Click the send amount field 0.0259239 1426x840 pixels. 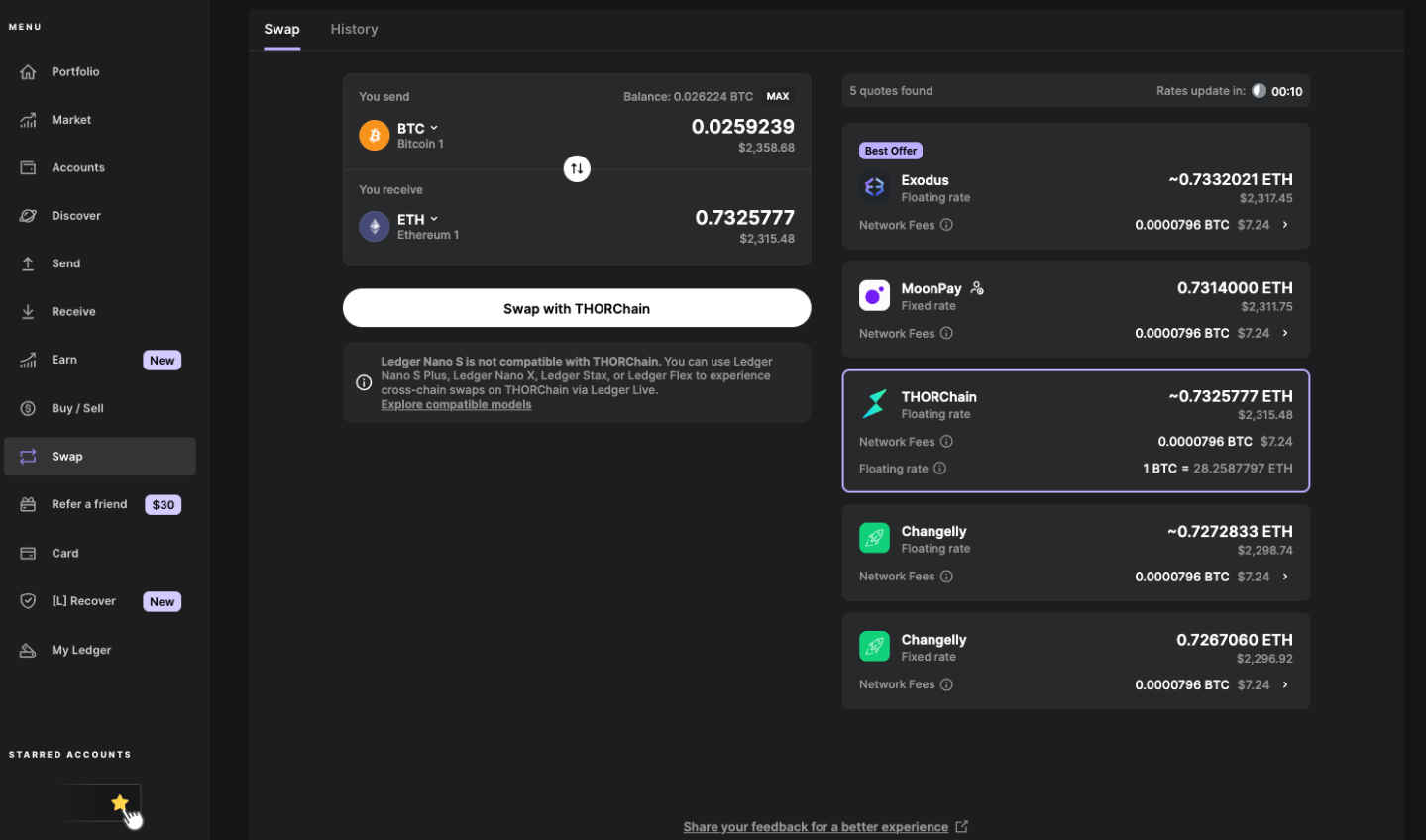tap(742, 127)
